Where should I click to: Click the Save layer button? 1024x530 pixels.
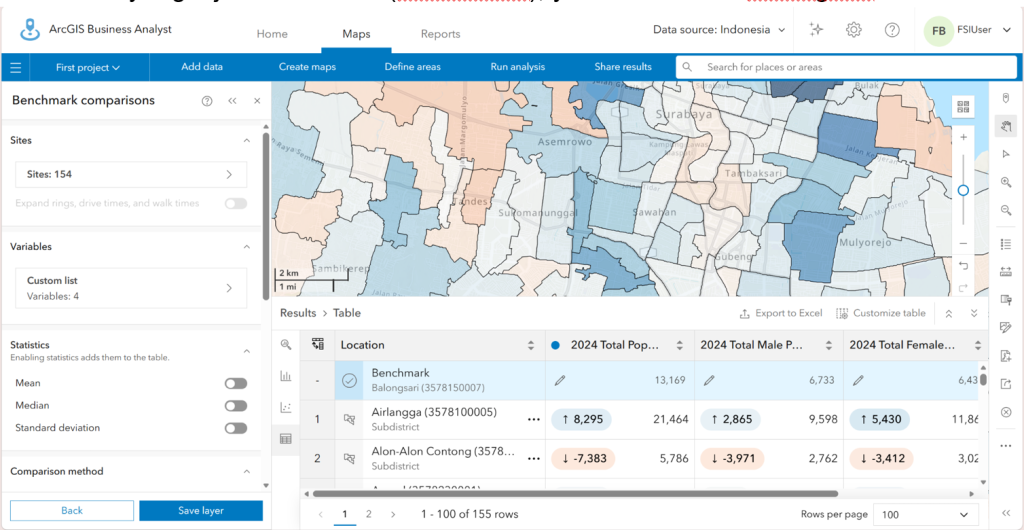point(201,511)
